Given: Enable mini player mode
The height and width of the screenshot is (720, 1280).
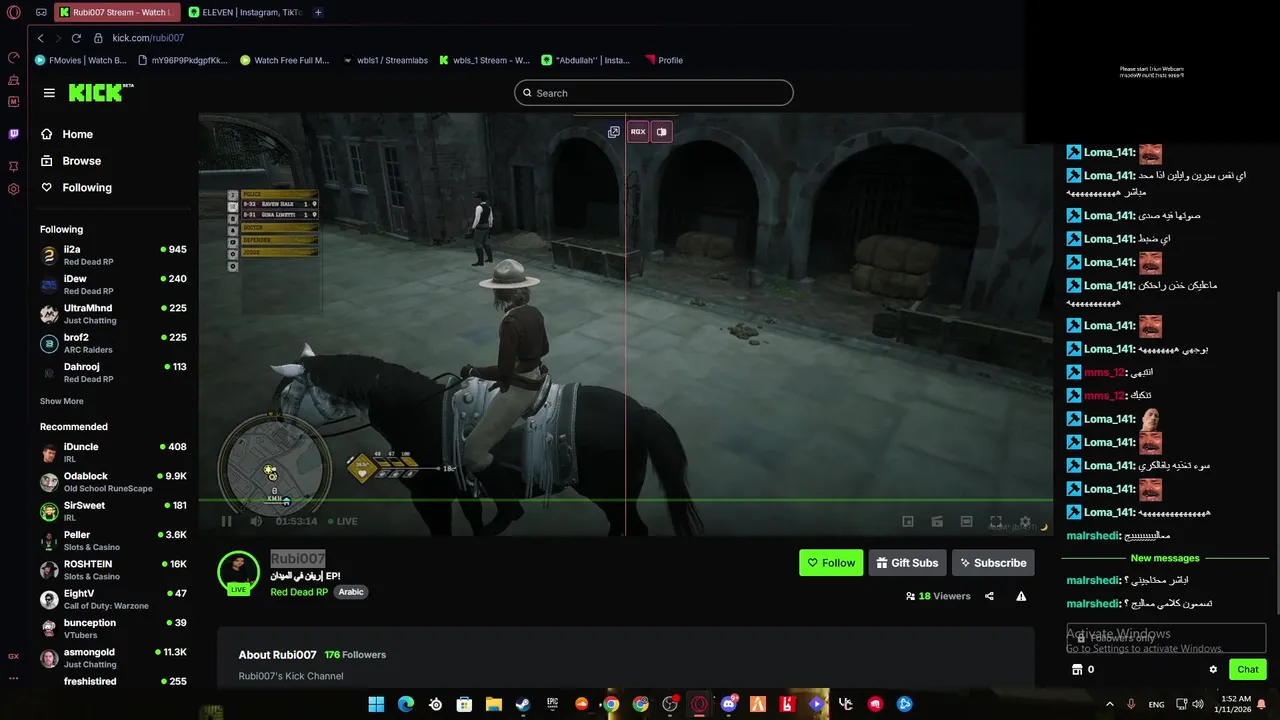Looking at the screenshot, I should [908, 521].
